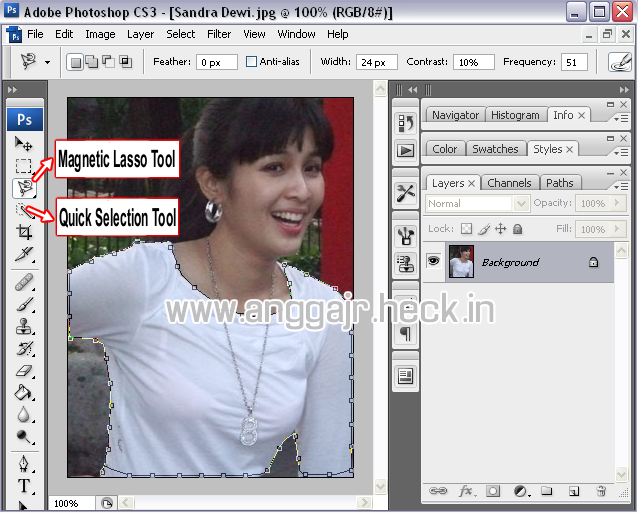
Task: Add a layer mask
Action: [x=493, y=491]
